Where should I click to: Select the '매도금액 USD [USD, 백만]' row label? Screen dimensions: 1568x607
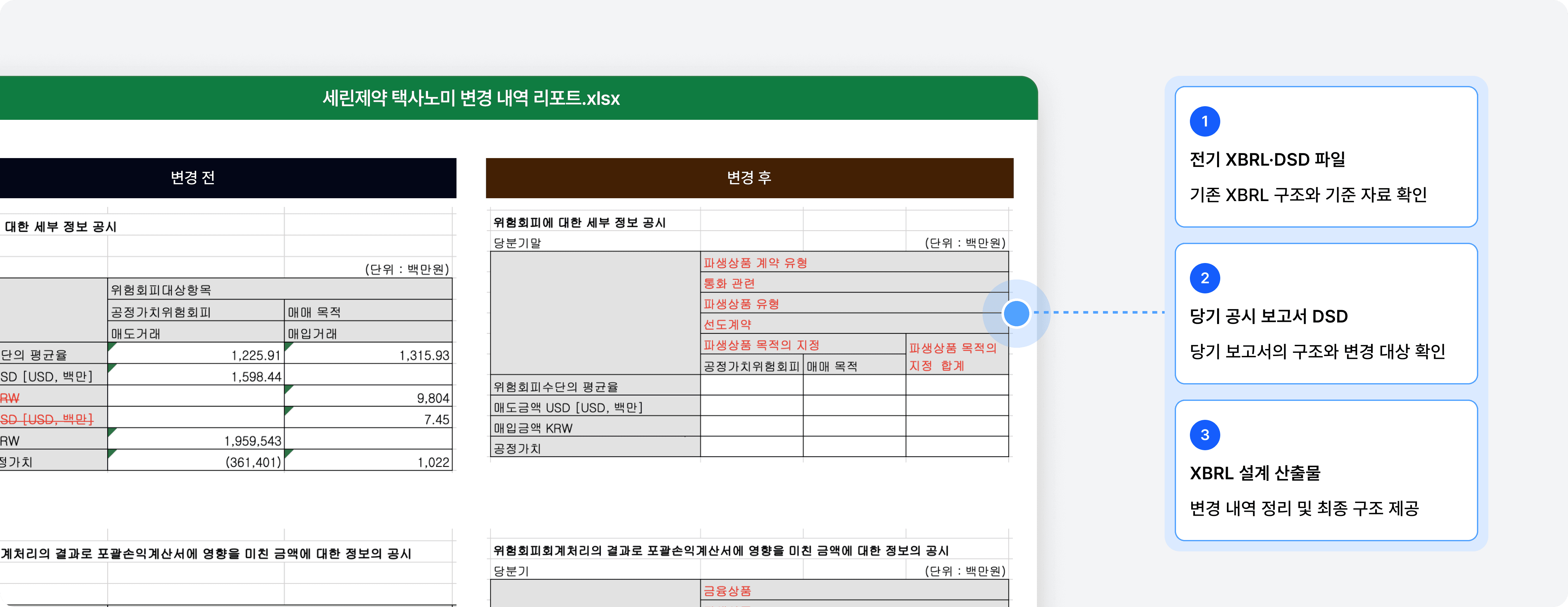pos(595,406)
